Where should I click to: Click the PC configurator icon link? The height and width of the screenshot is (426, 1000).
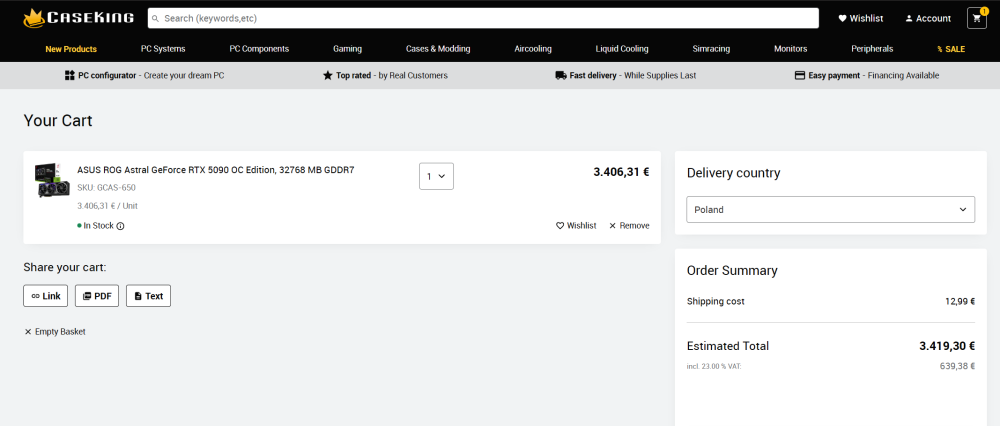[70, 75]
